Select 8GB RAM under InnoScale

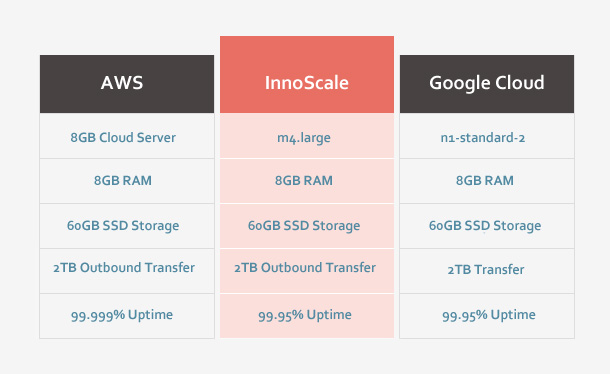pyautogui.click(x=307, y=181)
